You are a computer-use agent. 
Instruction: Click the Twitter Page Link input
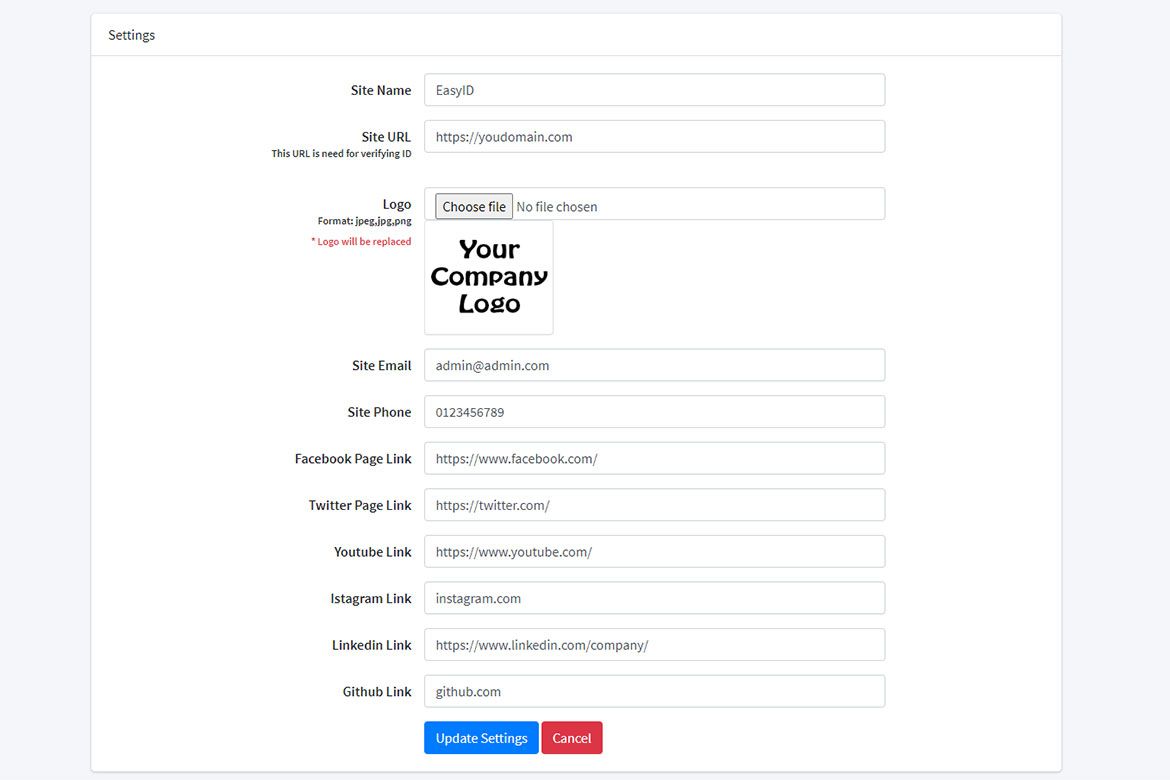click(654, 505)
